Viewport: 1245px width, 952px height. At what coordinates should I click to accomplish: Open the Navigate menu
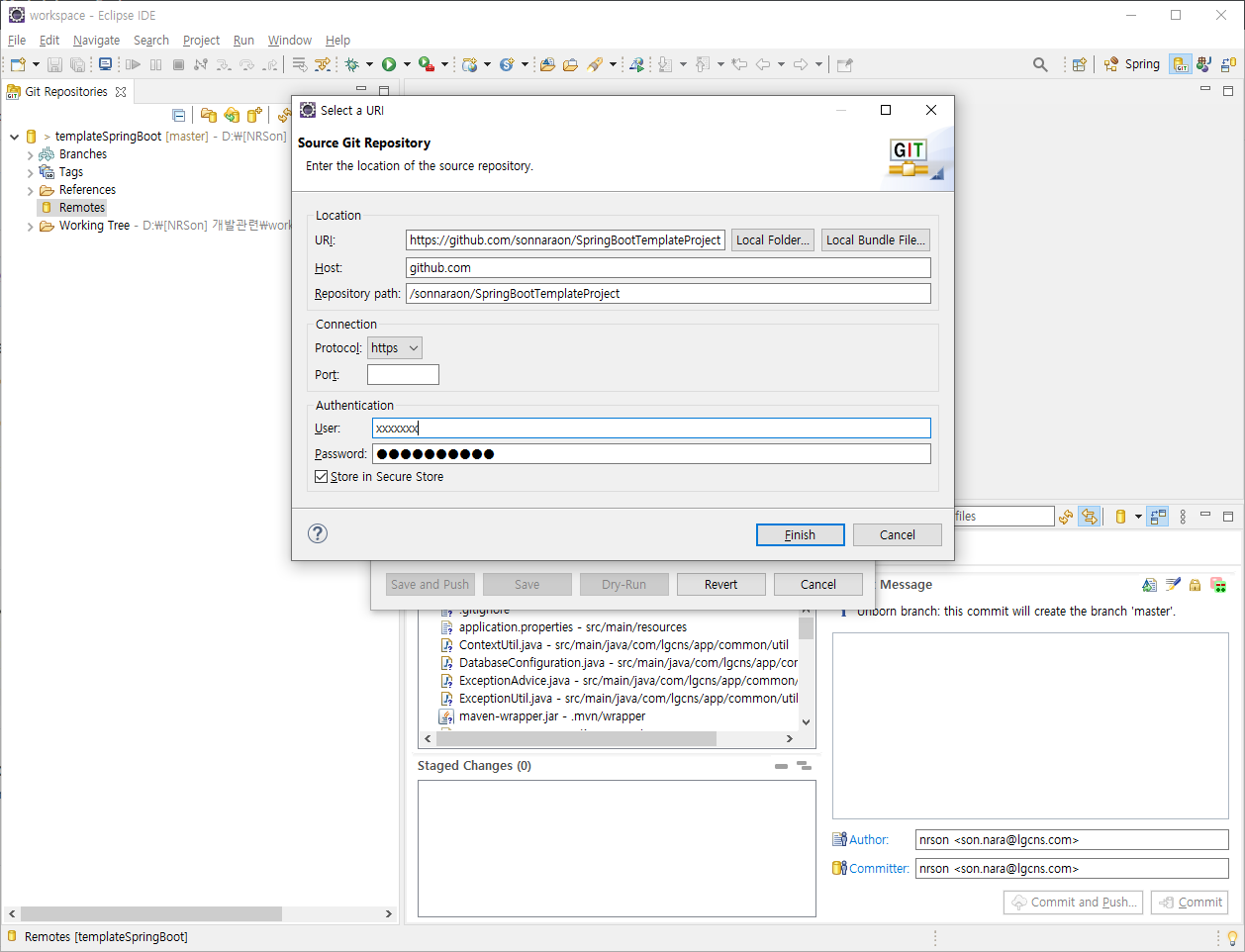pyautogui.click(x=96, y=41)
